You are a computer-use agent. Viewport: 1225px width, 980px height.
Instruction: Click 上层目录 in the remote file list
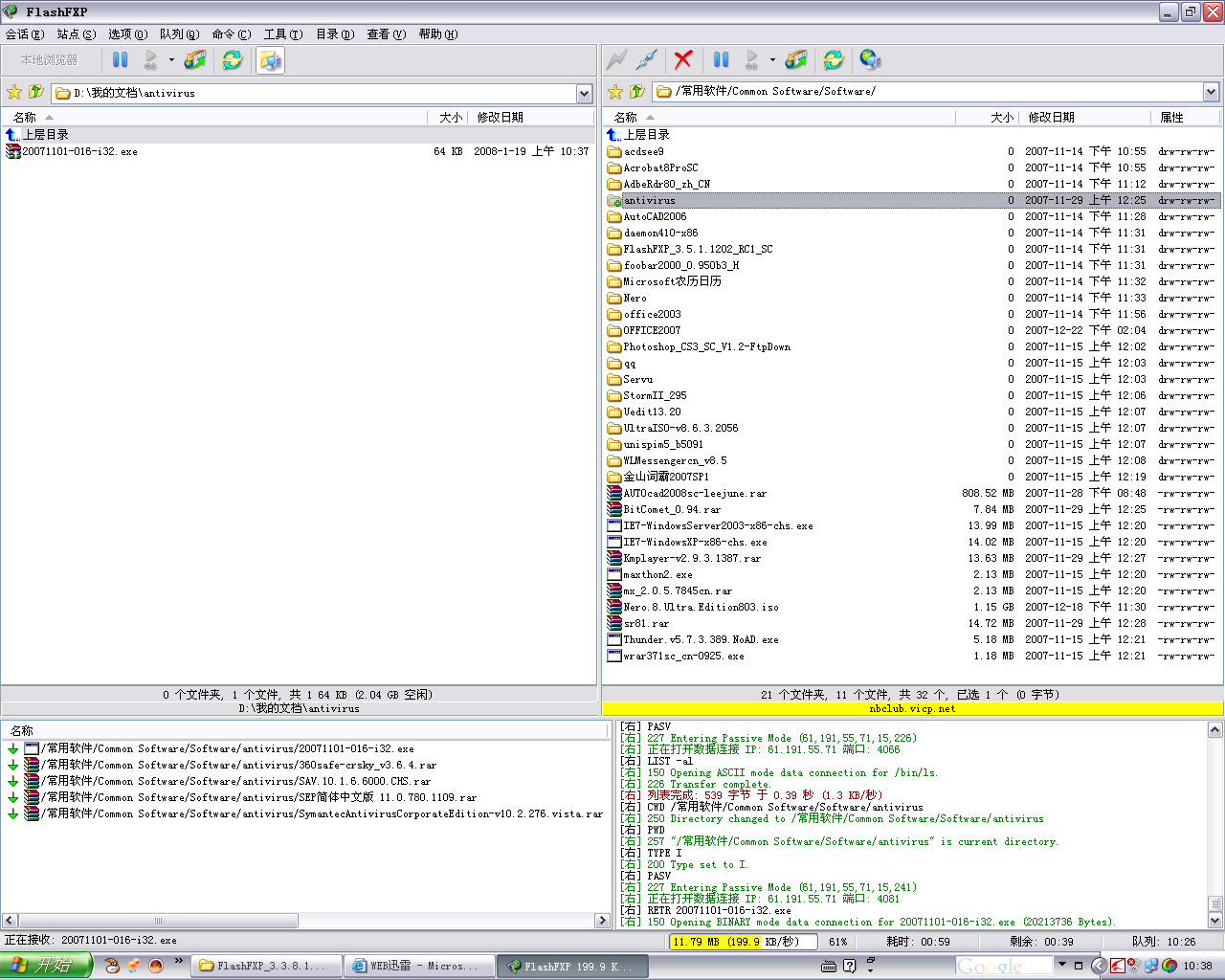click(647, 135)
